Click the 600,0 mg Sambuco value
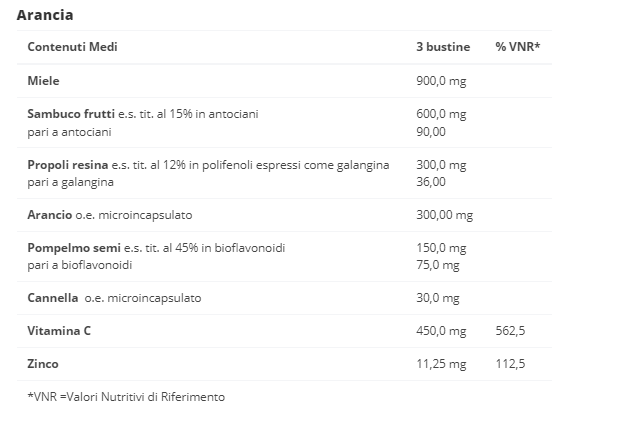 tap(441, 114)
